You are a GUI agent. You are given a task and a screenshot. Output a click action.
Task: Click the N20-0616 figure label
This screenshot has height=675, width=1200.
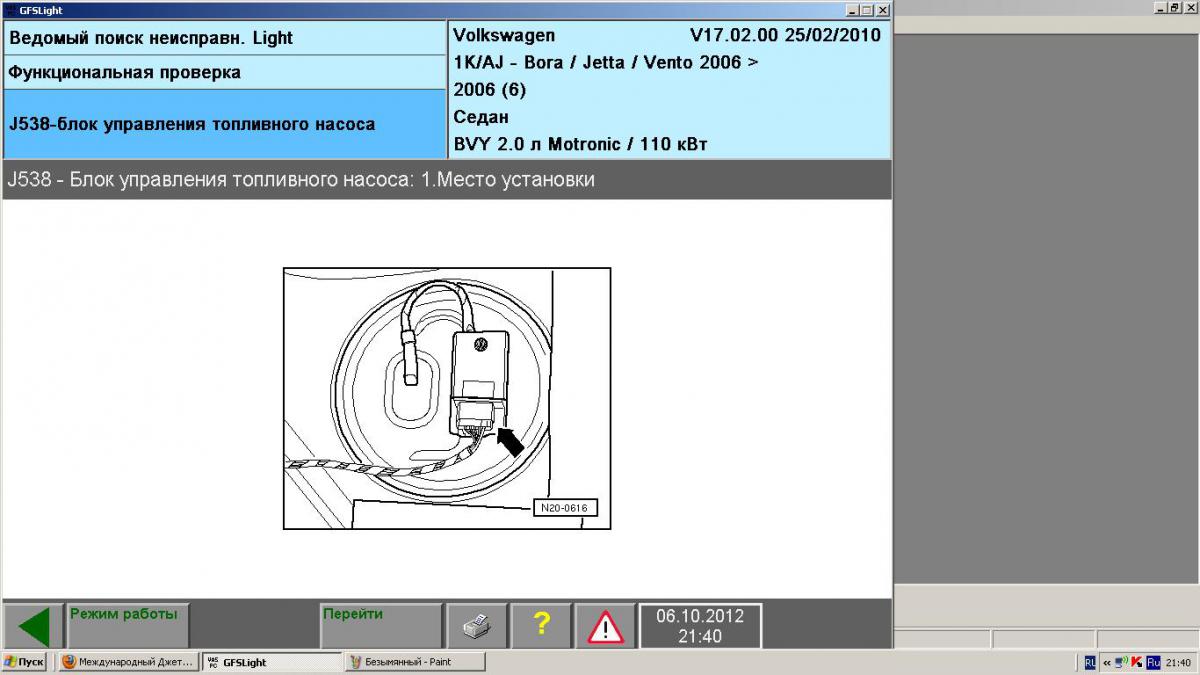[x=565, y=508]
